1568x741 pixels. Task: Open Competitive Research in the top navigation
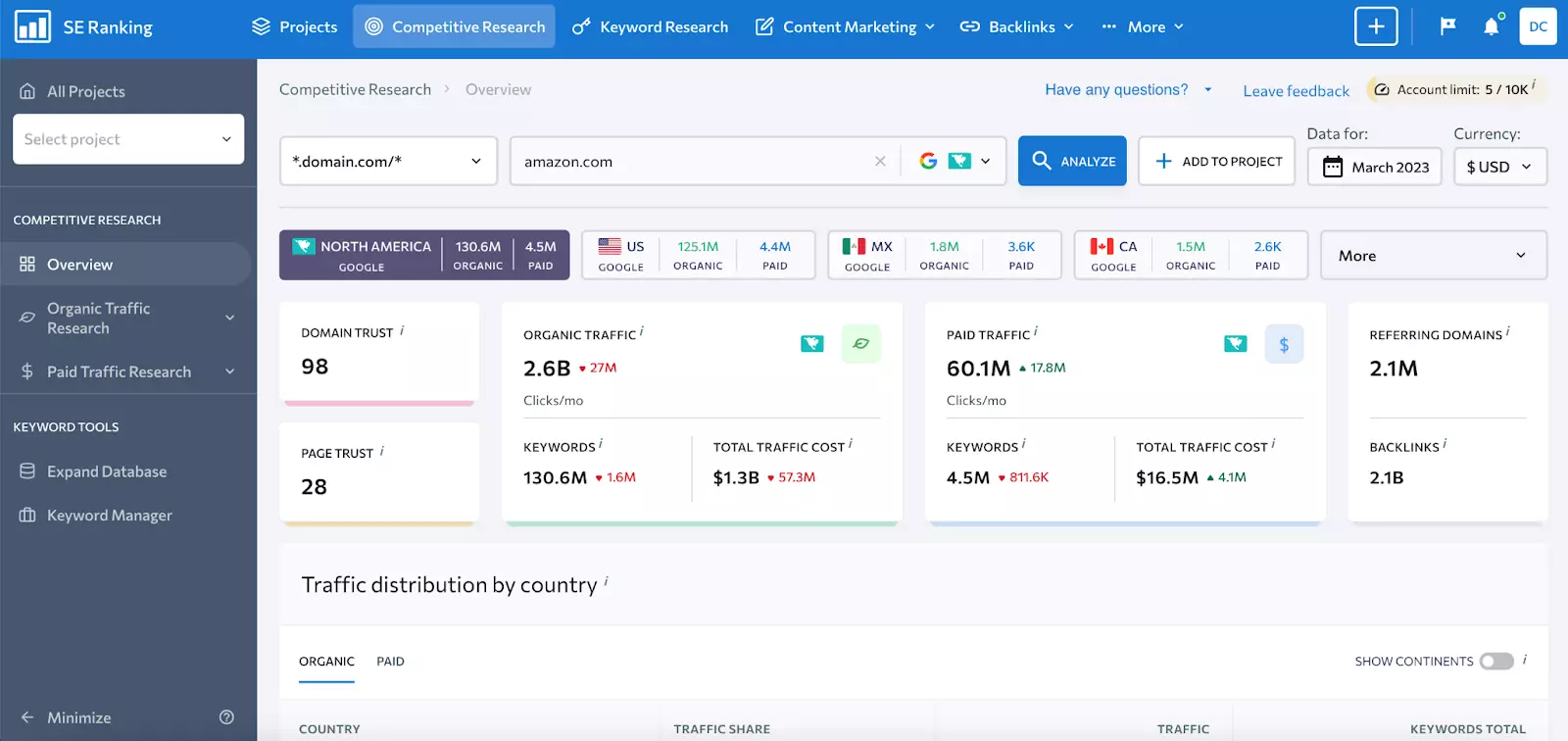(455, 26)
